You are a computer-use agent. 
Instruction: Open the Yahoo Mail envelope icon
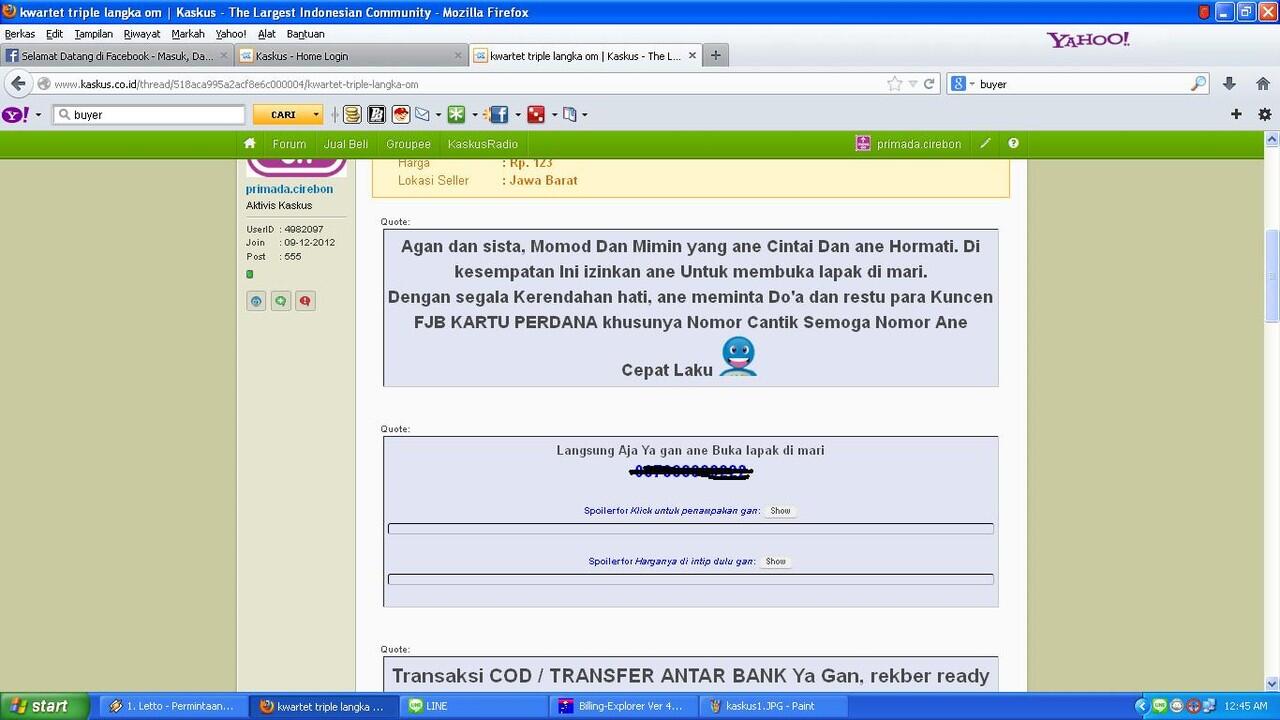[422, 115]
